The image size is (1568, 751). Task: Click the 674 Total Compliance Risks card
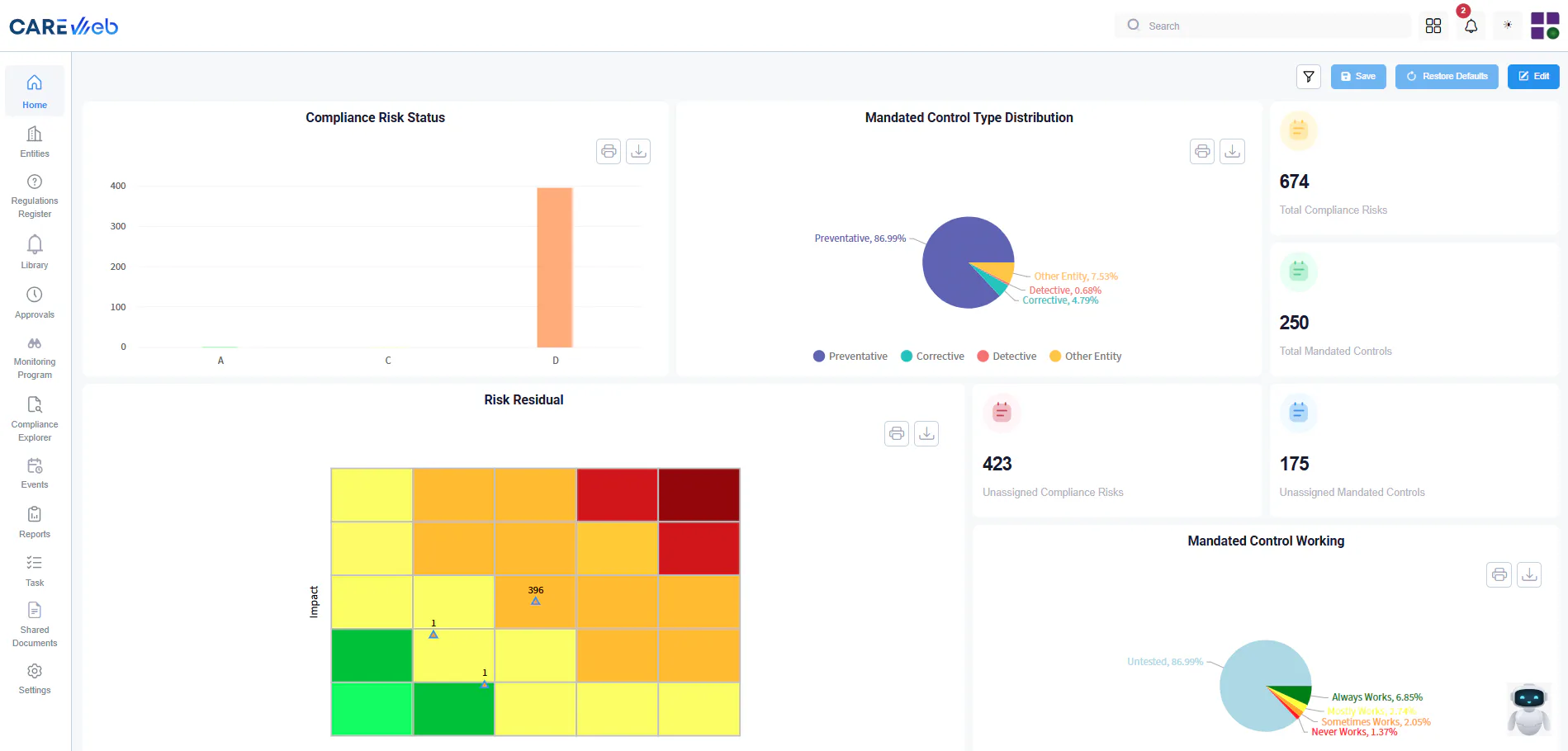[x=1414, y=169]
